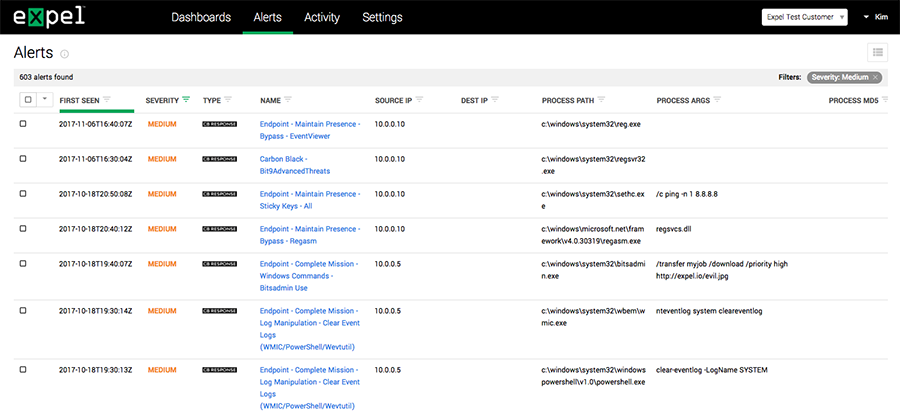Toggle the list view layout icon
900x416 pixels.
[878, 52]
